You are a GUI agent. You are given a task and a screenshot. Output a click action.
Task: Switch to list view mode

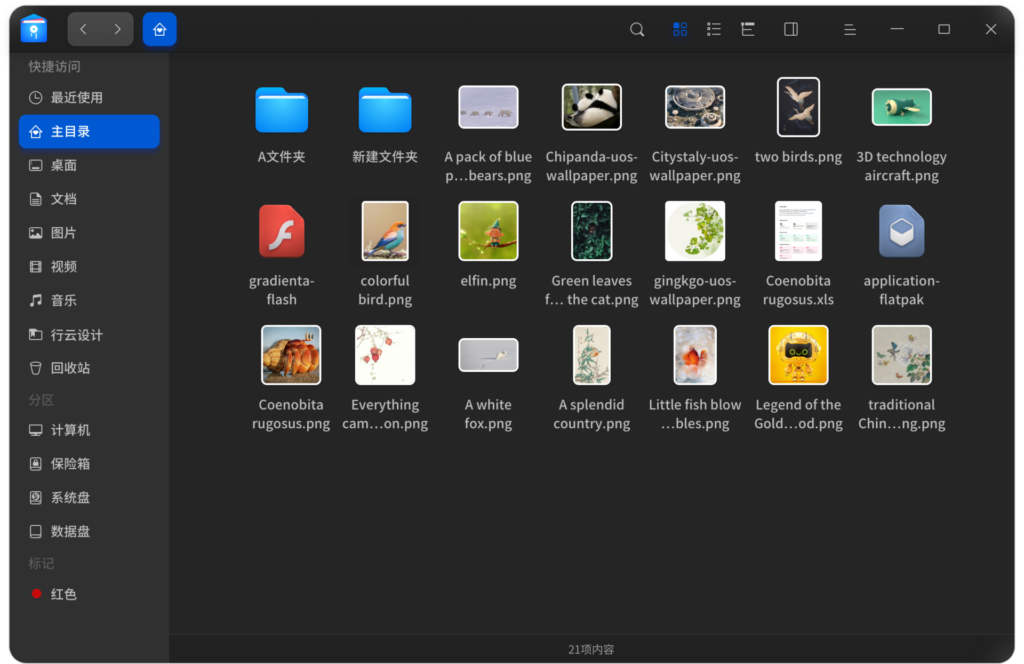click(x=714, y=30)
